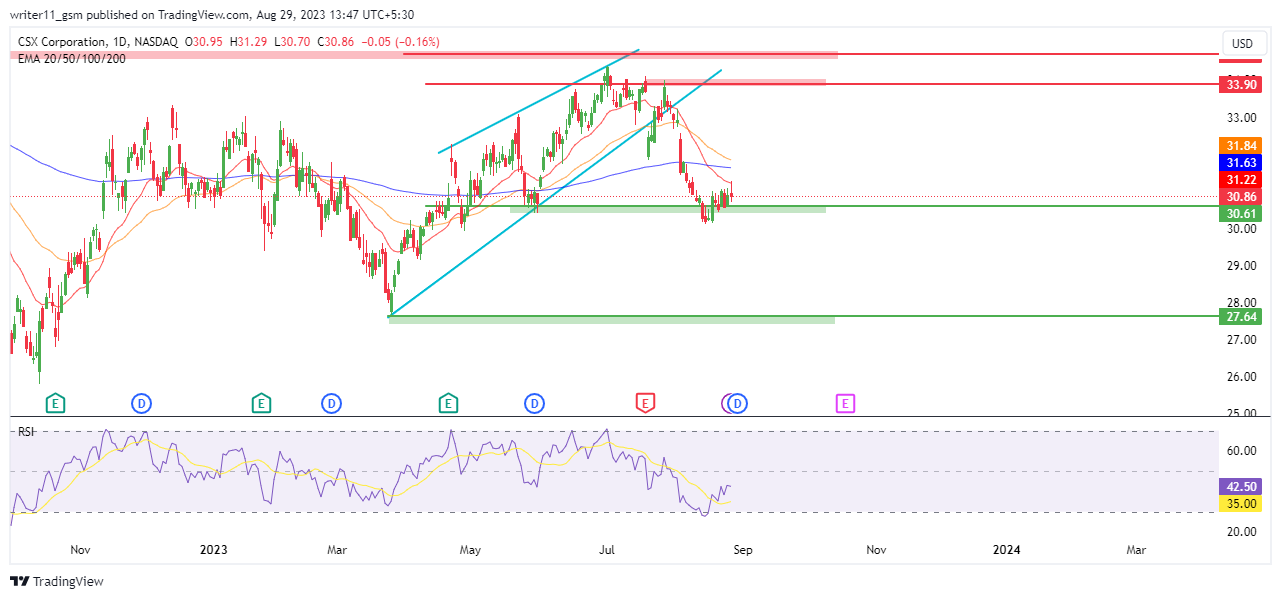Screen dimensions: 1281x599
Task: Click the Nov label preceding 2024
Action: tap(876, 549)
